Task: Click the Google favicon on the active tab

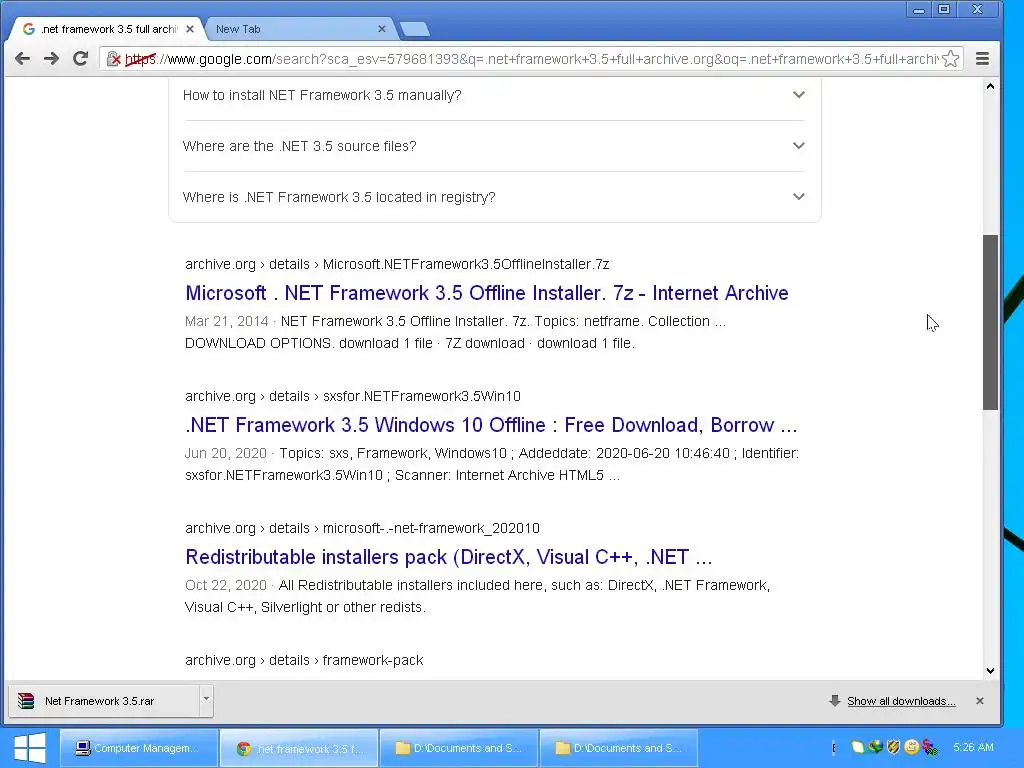Action: 29,29
